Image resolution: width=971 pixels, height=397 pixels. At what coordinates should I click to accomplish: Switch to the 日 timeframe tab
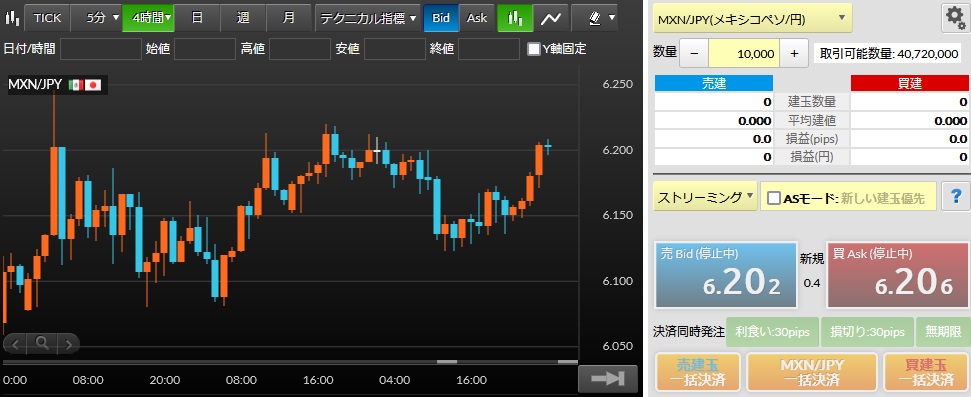click(197, 18)
